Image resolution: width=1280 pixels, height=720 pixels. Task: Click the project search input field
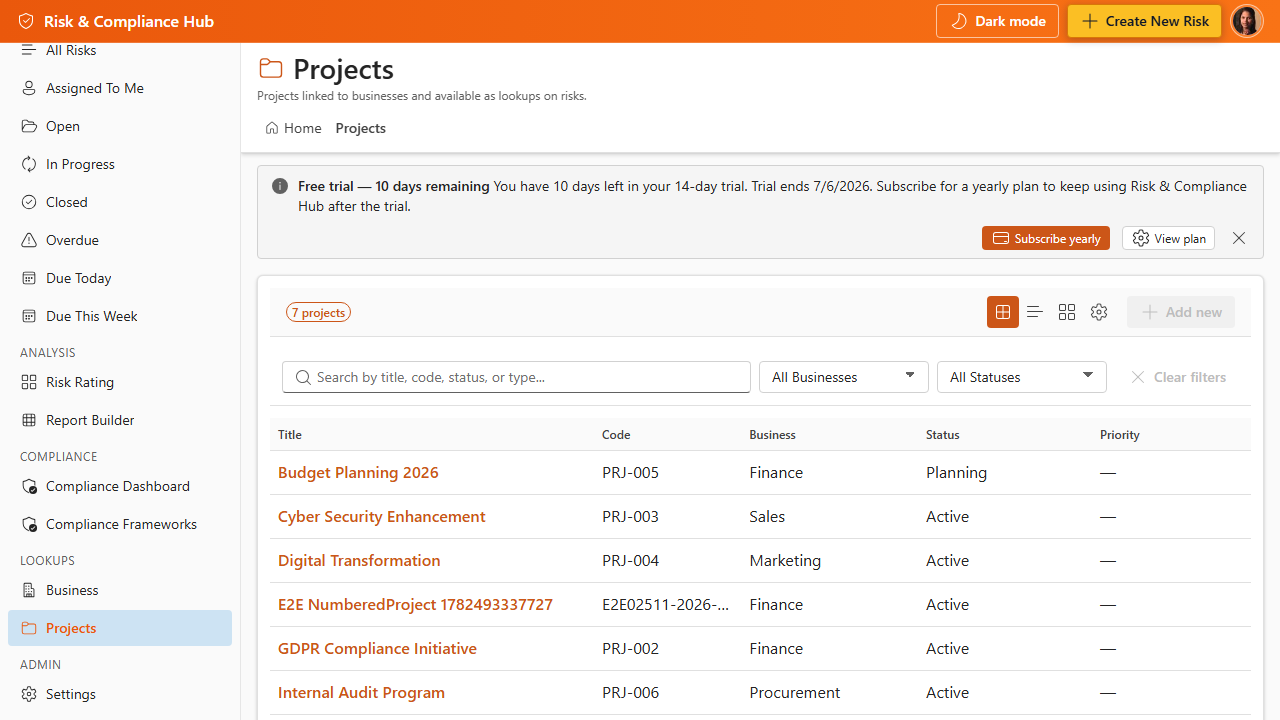pos(516,377)
